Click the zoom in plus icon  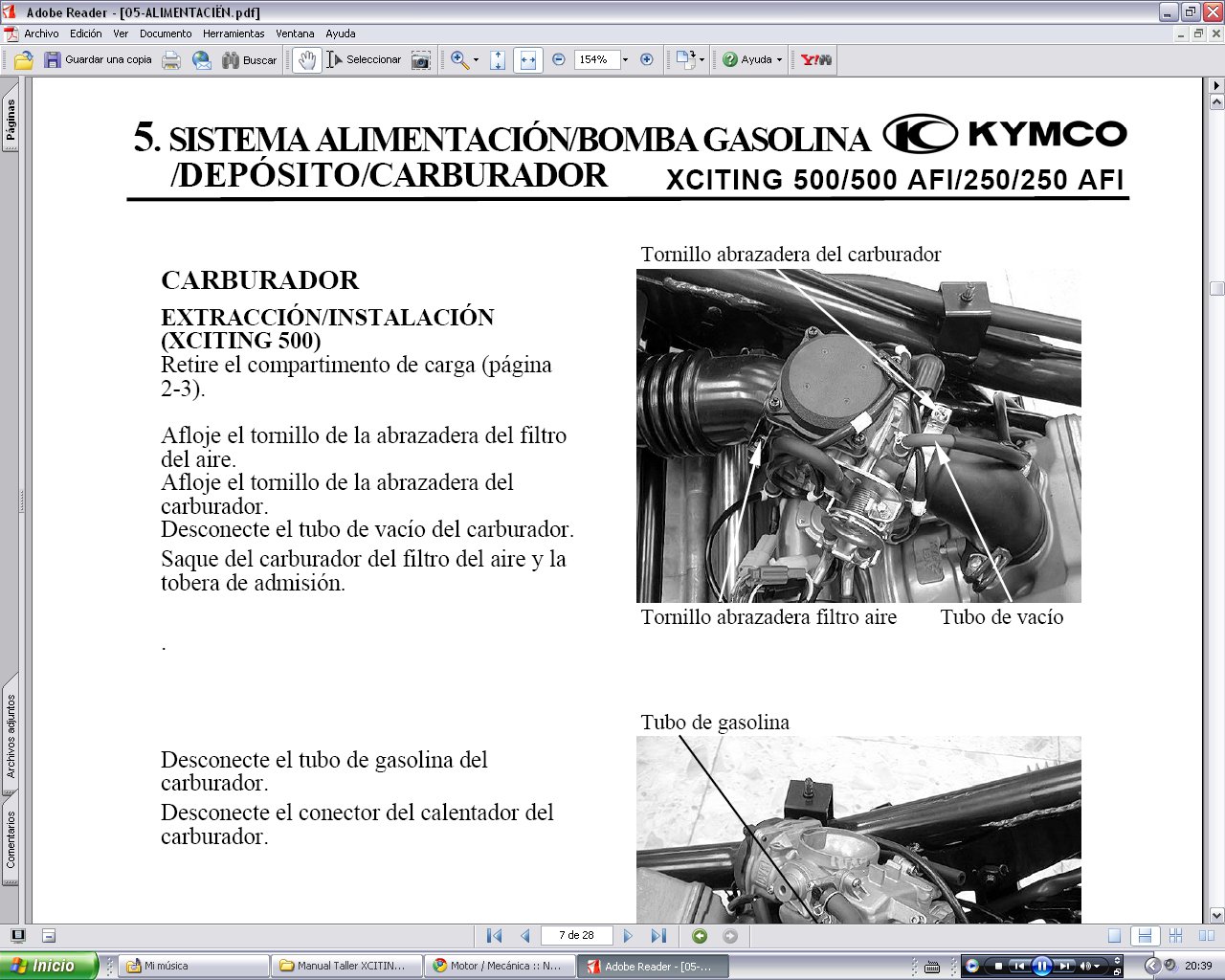(647, 59)
